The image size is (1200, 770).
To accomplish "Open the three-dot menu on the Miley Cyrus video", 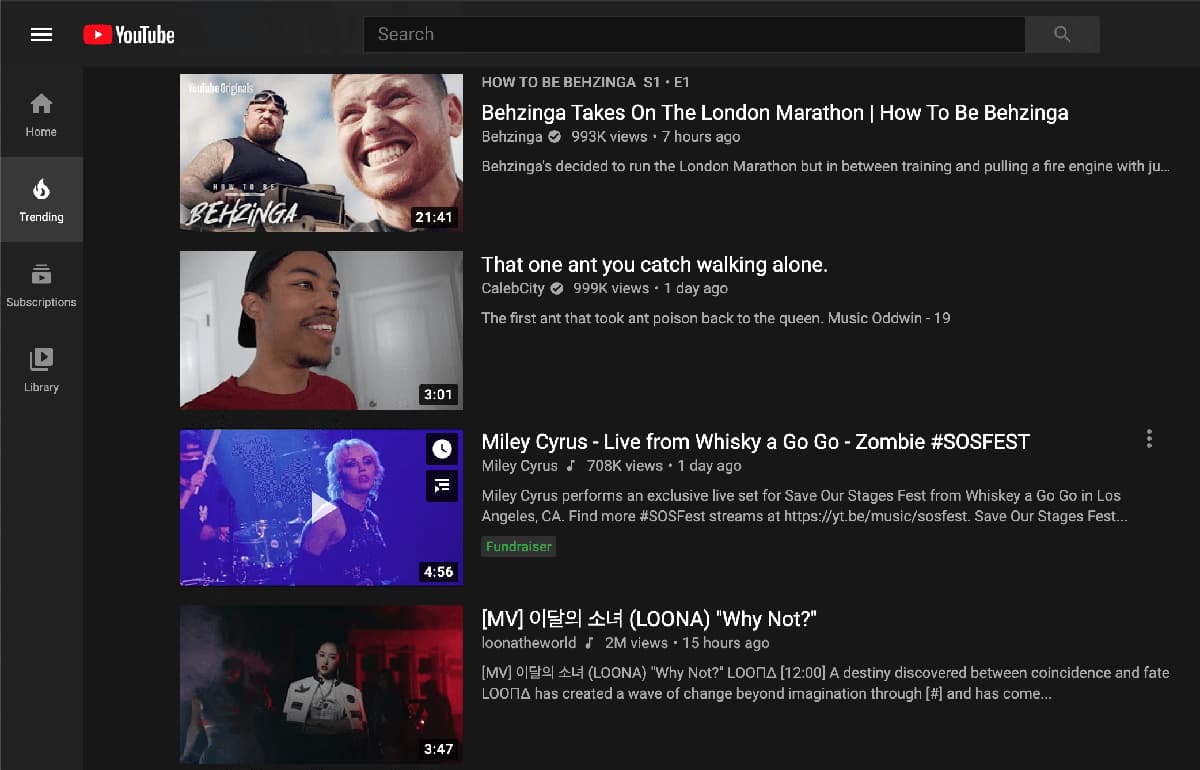I will [x=1149, y=438].
